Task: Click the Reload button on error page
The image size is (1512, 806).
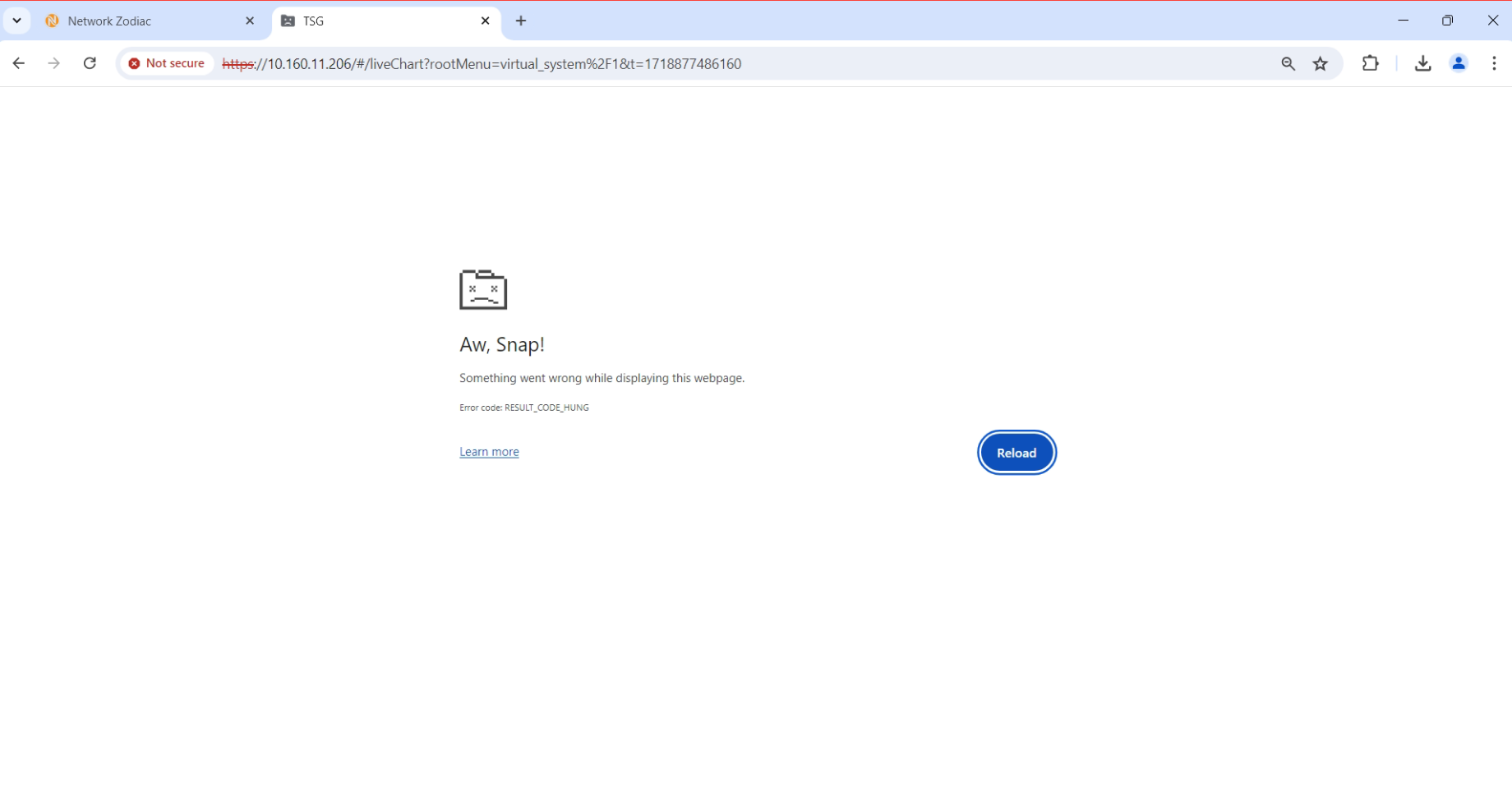Action: [1016, 453]
